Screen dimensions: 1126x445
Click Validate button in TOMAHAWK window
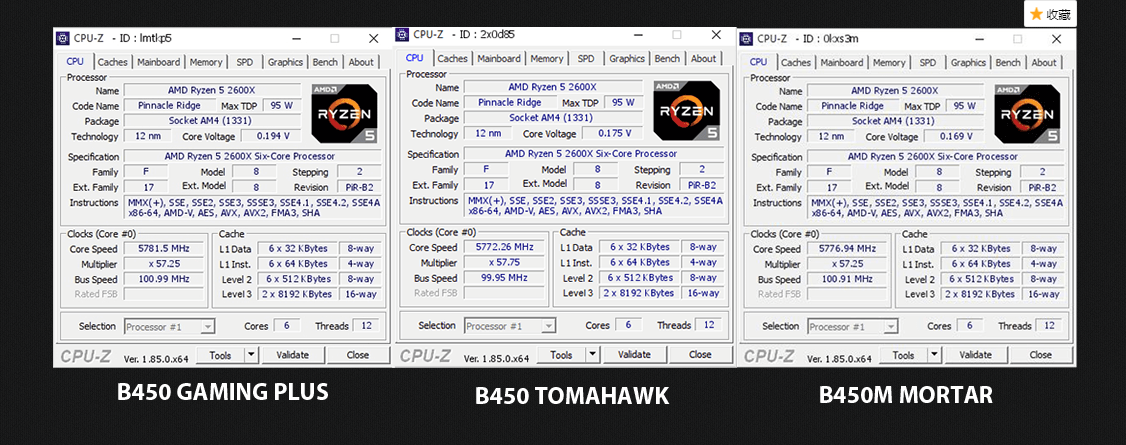click(634, 355)
